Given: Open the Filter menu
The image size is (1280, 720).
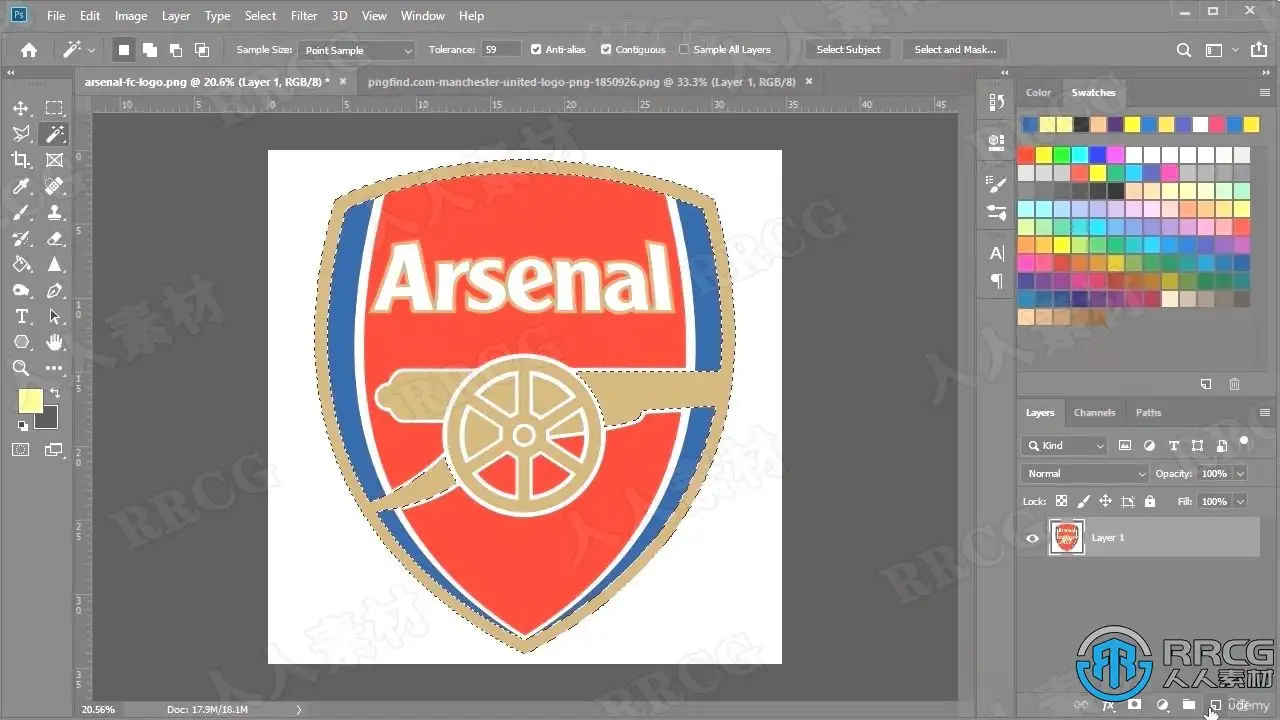Looking at the screenshot, I should 304,16.
